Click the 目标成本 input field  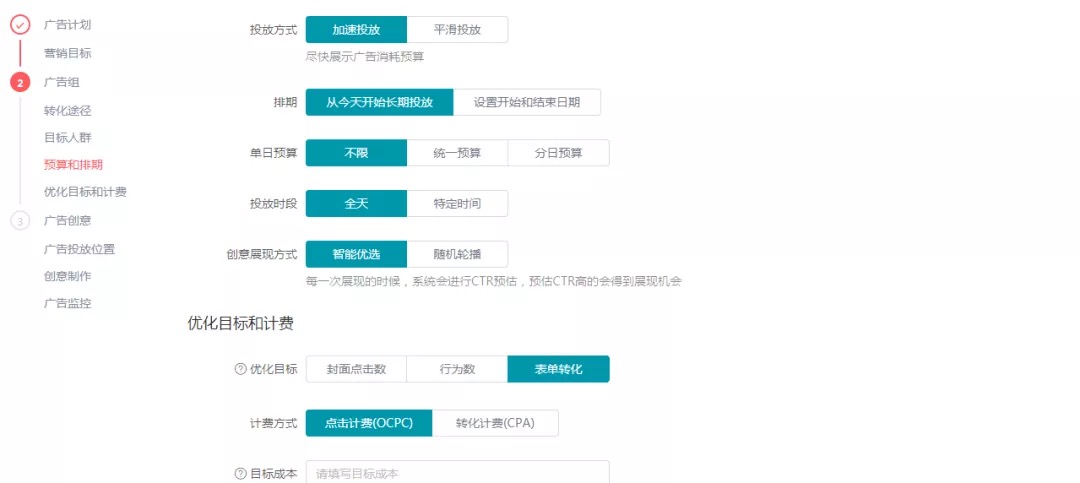(x=457, y=473)
